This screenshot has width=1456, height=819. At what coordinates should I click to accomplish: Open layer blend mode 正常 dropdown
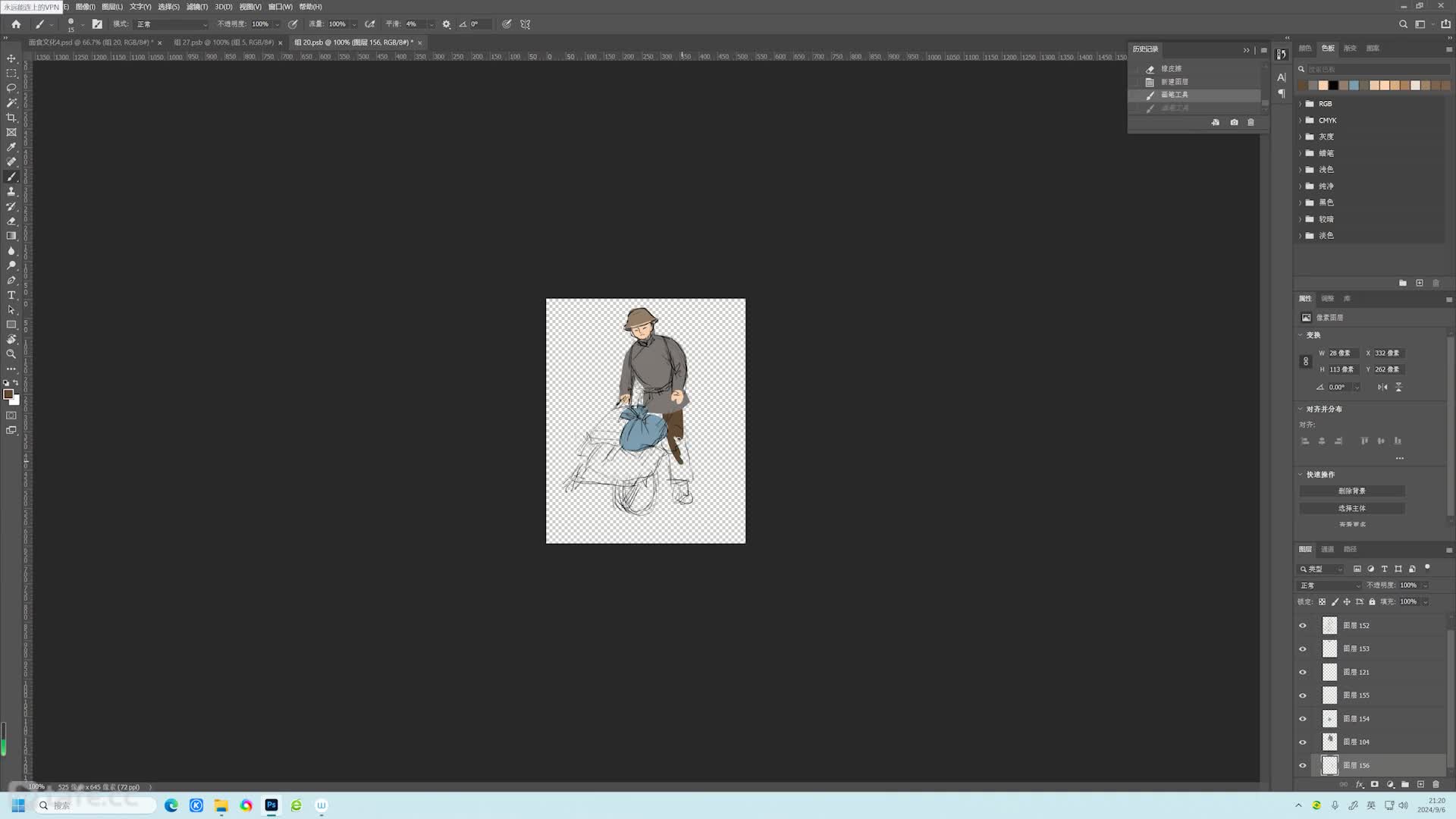tap(1330, 585)
